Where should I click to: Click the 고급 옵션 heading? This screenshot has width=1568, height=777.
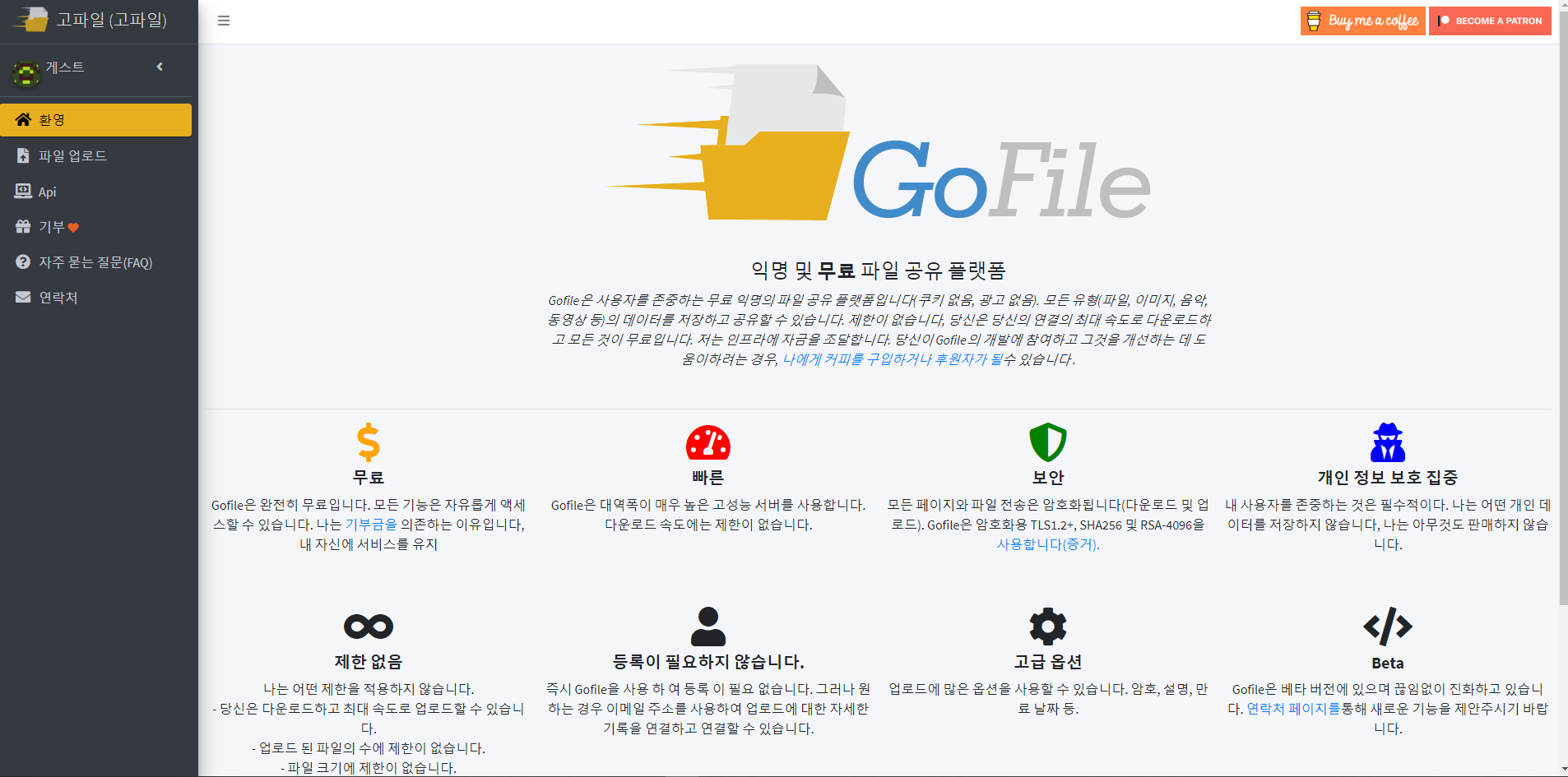[x=1048, y=662]
